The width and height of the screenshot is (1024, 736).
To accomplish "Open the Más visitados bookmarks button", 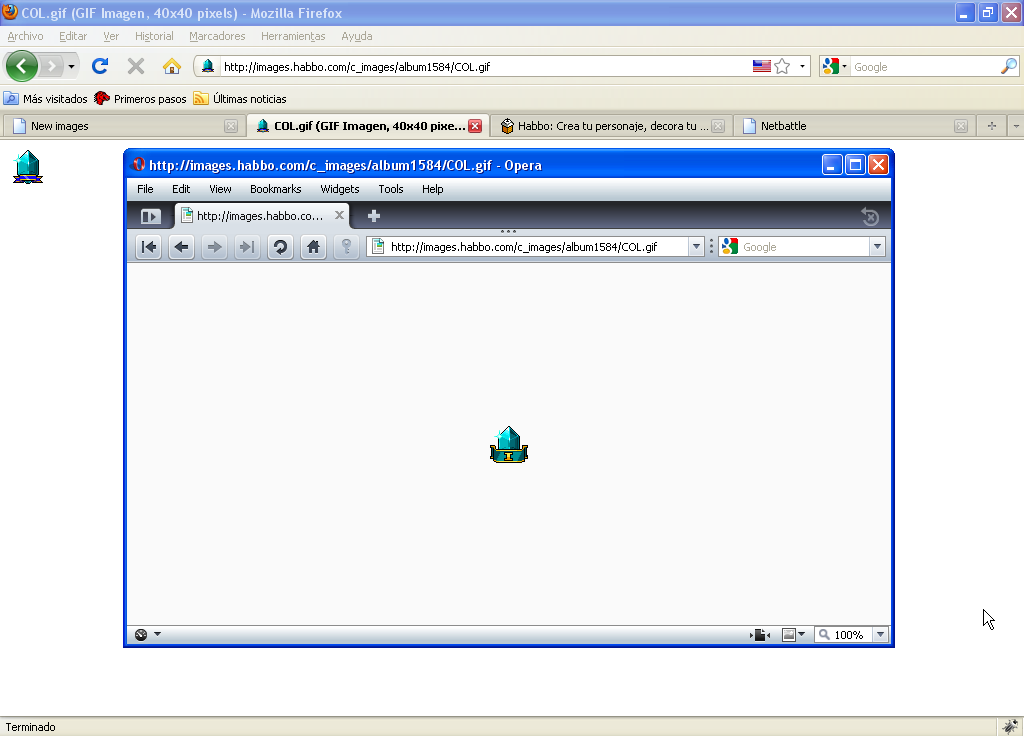I will tap(46, 99).
